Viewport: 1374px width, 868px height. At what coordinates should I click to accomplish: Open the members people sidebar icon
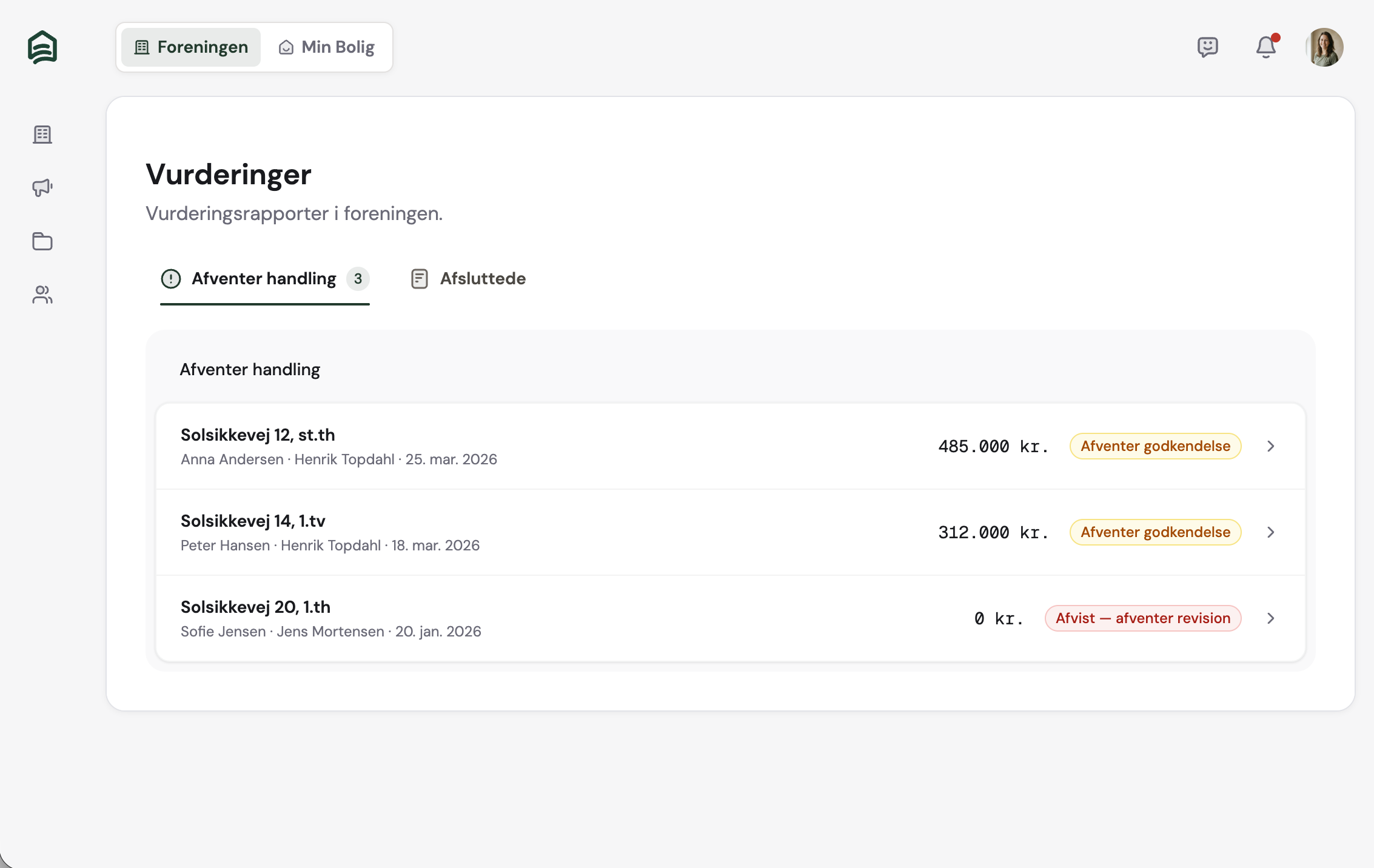click(42, 295)
